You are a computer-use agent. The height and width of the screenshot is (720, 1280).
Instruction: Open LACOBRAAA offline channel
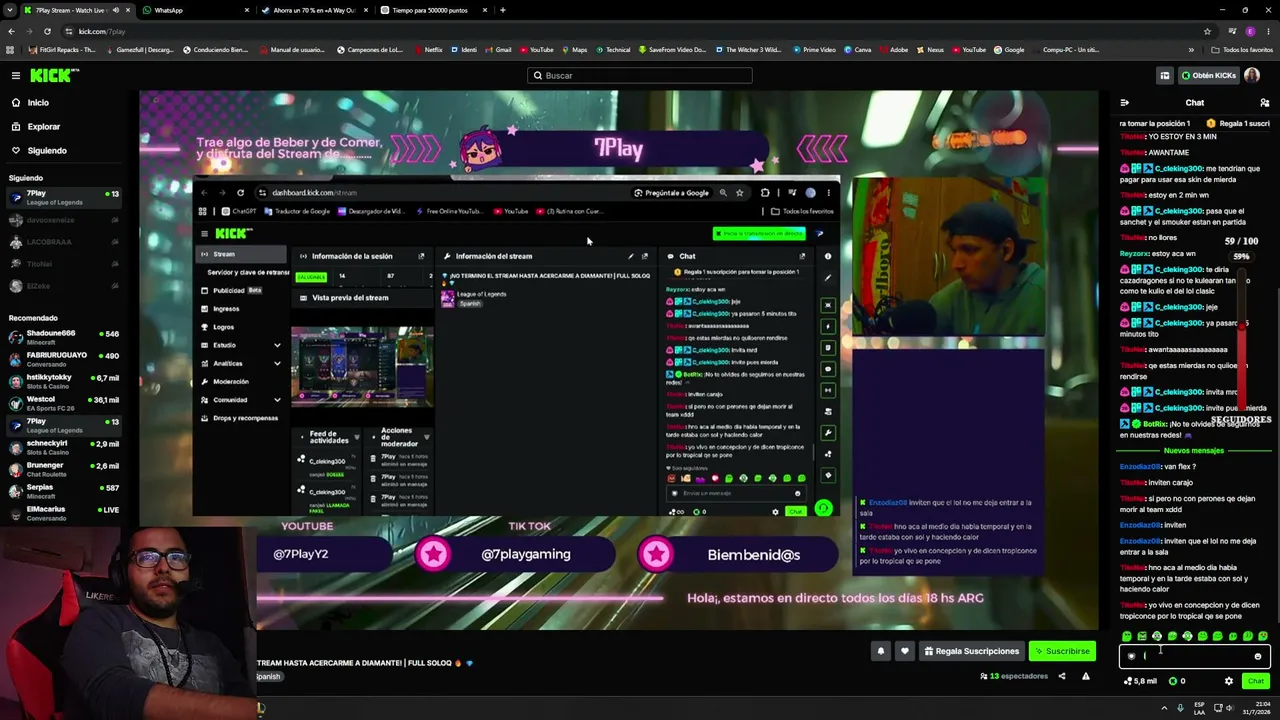[x=62, y=242]
